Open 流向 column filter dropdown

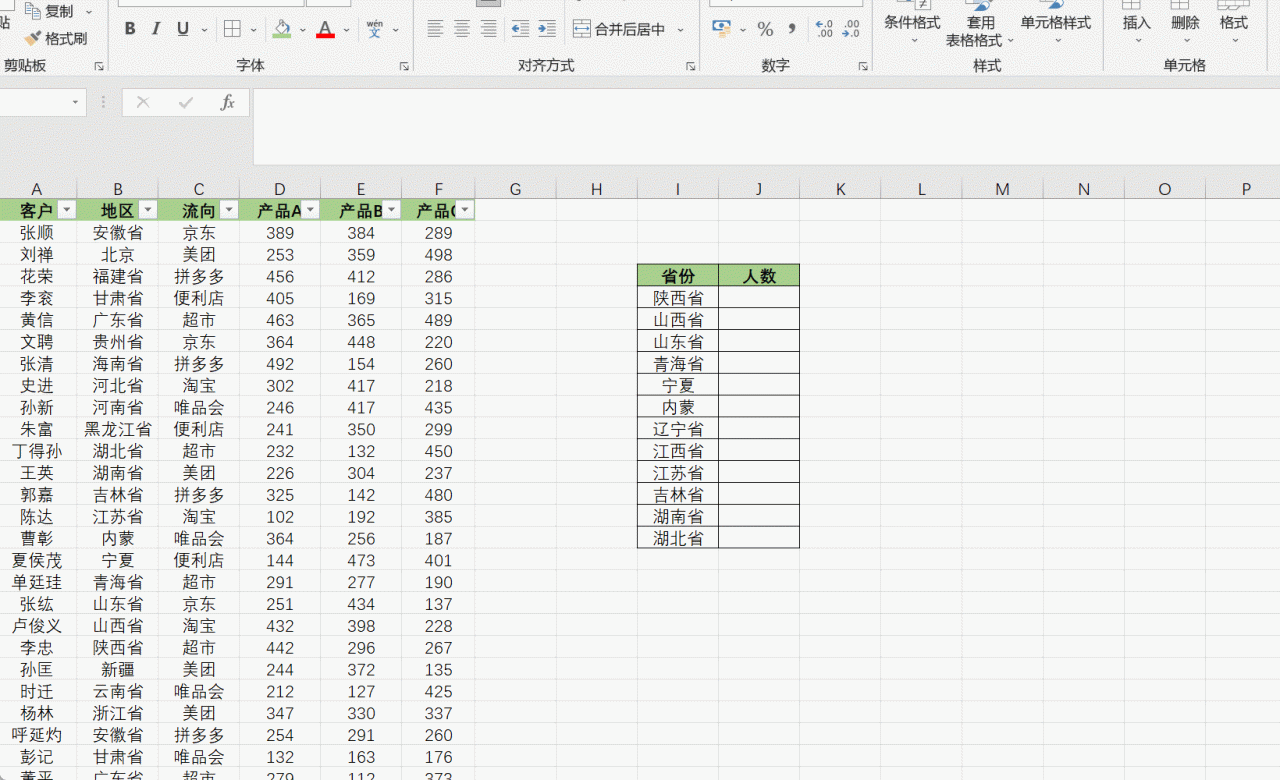pos(228,210)
